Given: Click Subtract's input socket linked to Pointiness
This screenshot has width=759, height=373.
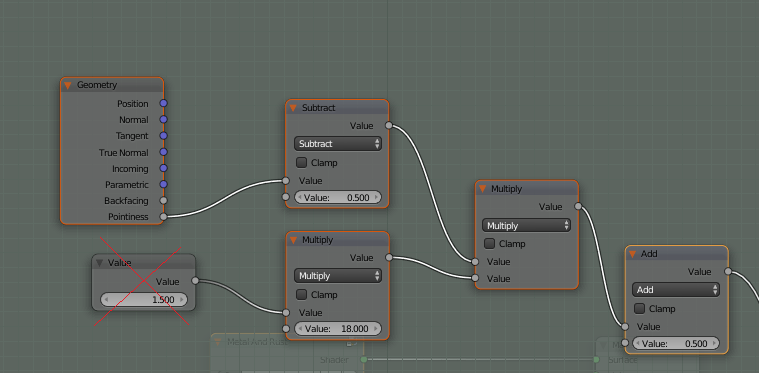Looking at the screenshot, I should tap(286, 181).
